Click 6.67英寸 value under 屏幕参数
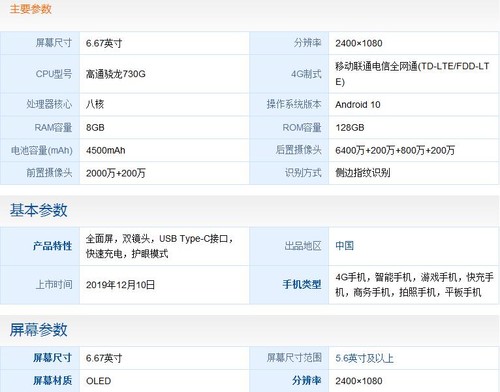The width and height of the screenshot is (500, 392). click(104, 358)
